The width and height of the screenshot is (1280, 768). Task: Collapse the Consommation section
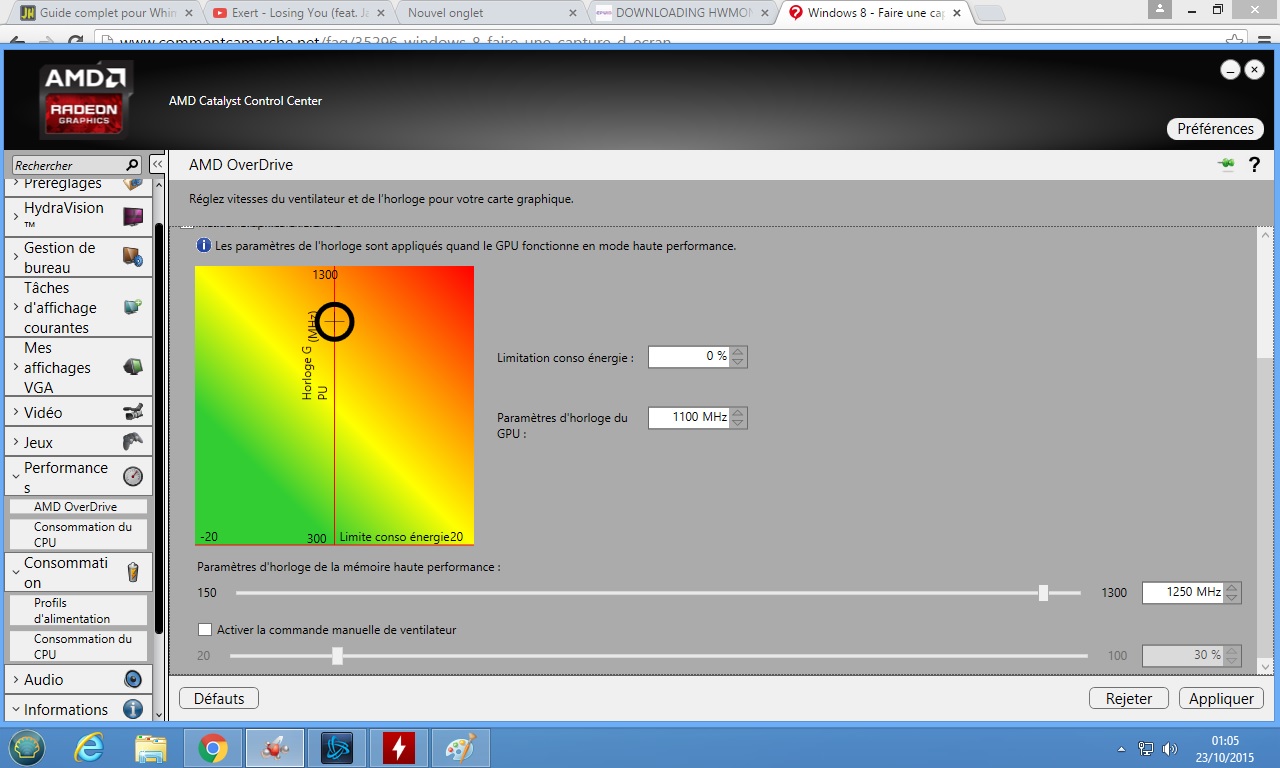click(16, 573)
